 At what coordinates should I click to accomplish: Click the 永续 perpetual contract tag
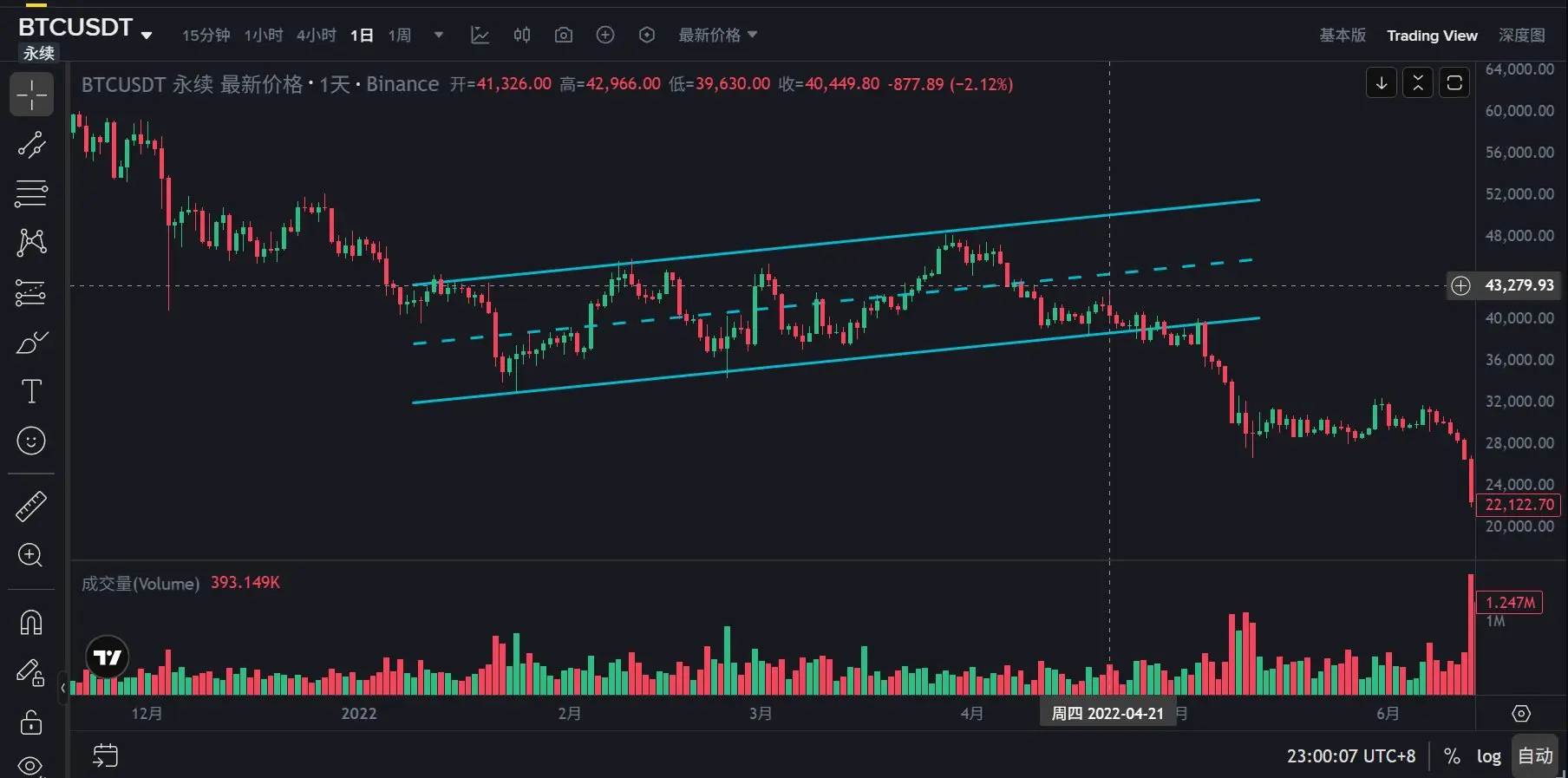pyautogui.click(x=39, y=54)
